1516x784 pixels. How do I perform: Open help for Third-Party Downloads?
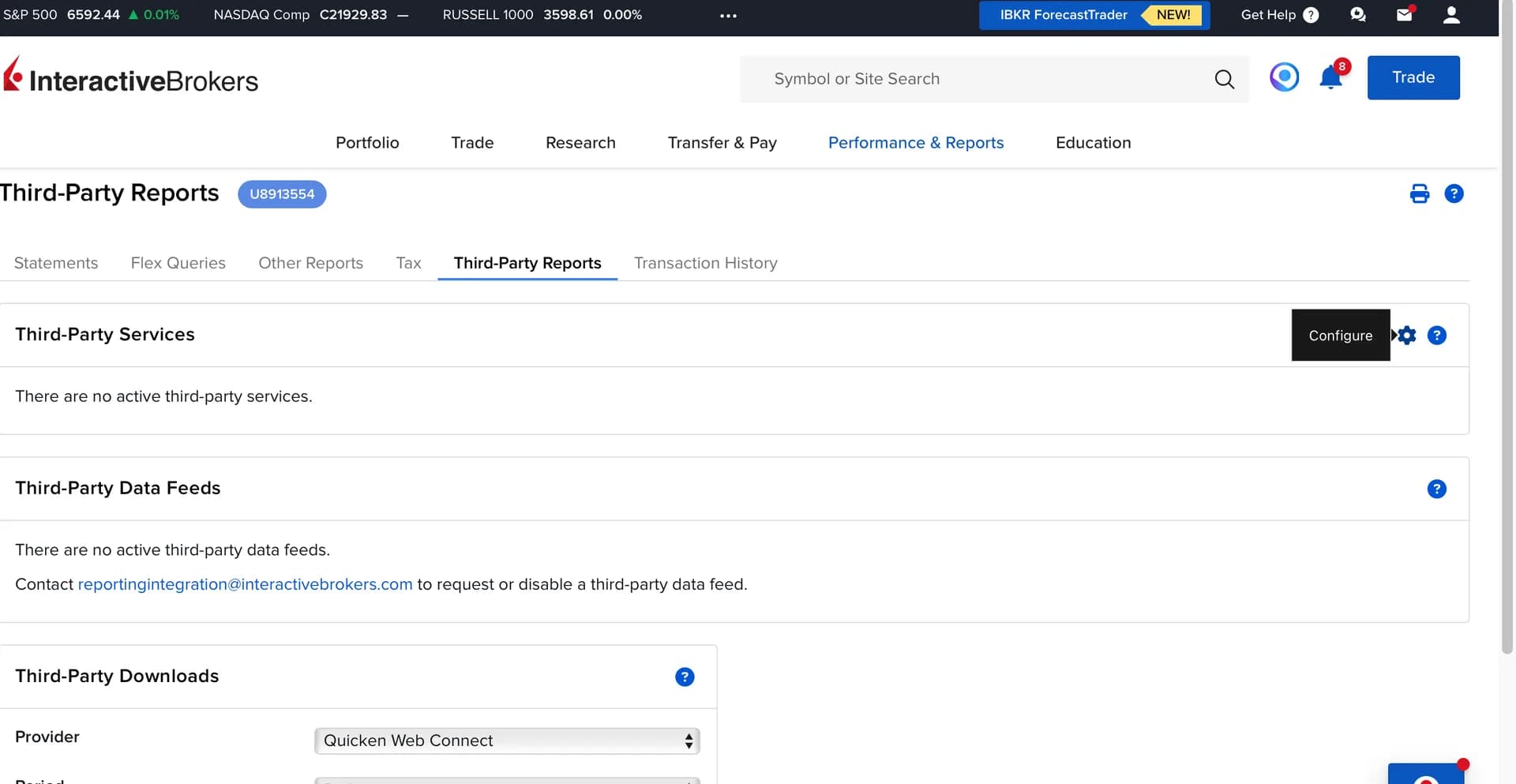click(685, 677)
